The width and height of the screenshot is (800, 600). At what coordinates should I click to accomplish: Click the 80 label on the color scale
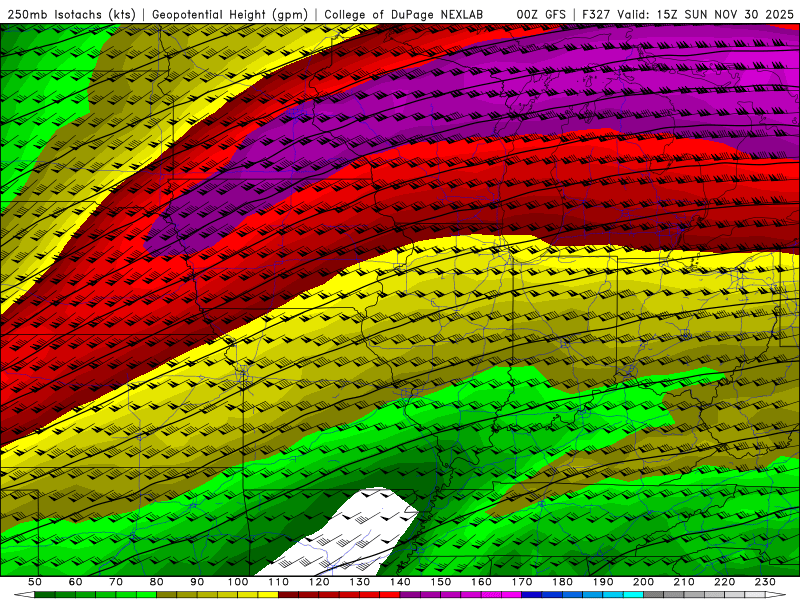[x=157, y=582]
